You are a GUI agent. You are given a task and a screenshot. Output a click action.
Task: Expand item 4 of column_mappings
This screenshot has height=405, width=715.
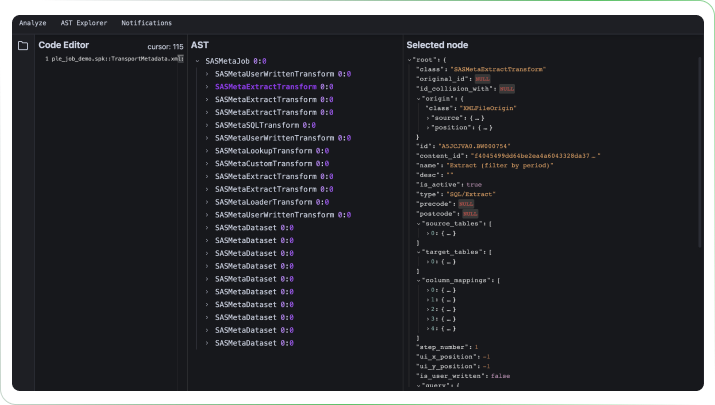click(x=428, y=328)
